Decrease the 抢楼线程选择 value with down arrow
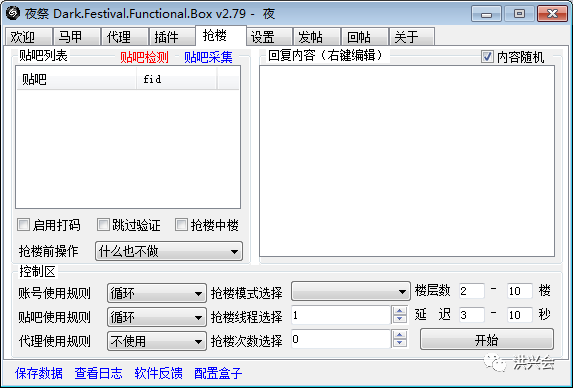 [400, 319]
